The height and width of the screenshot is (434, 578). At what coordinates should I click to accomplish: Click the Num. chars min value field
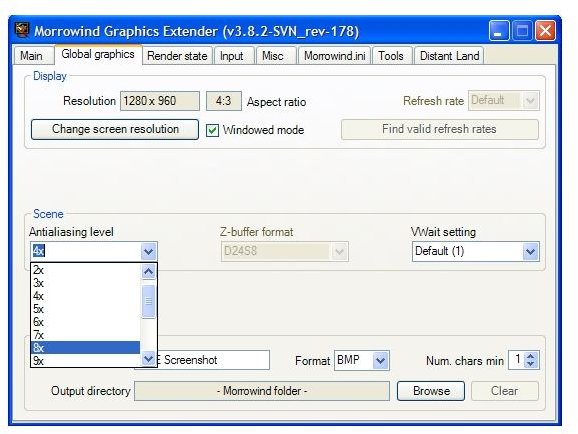click(517, 360)
